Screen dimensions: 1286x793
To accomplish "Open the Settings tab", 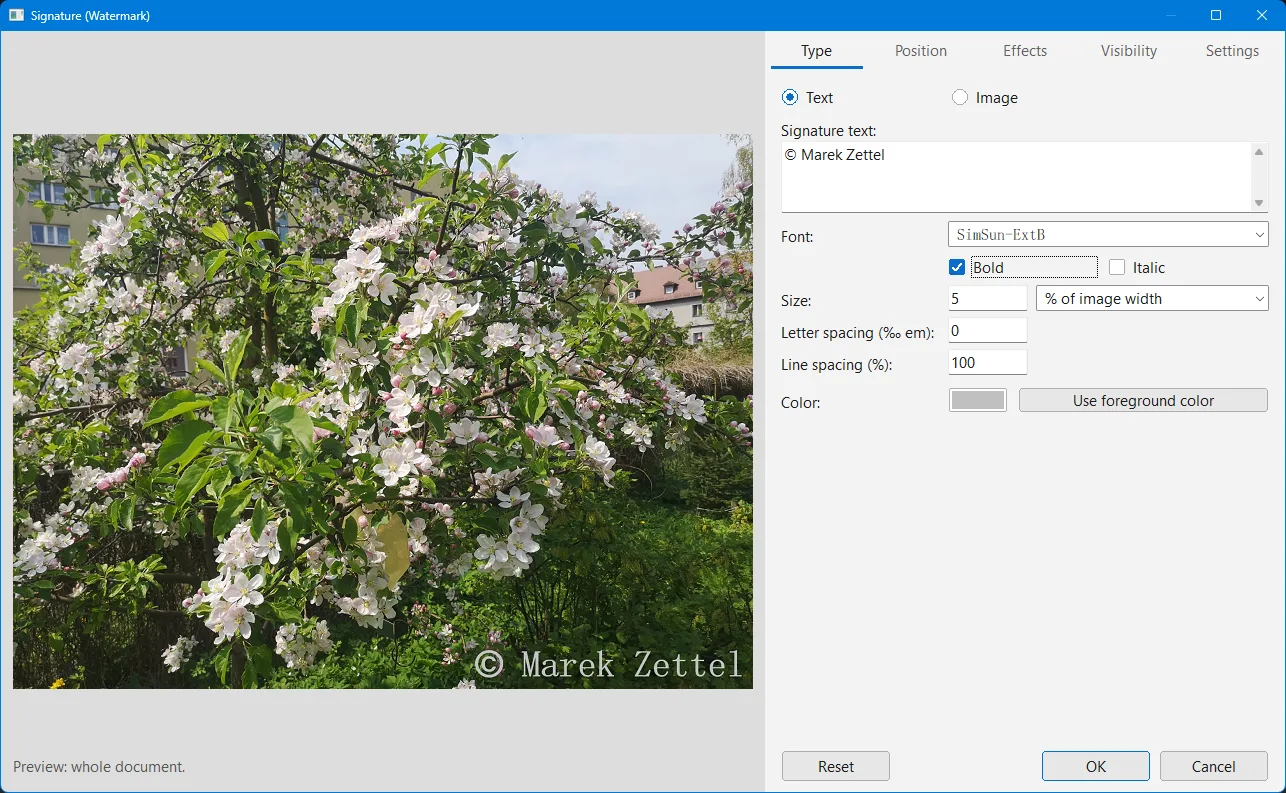I will tap(1232, 51).
